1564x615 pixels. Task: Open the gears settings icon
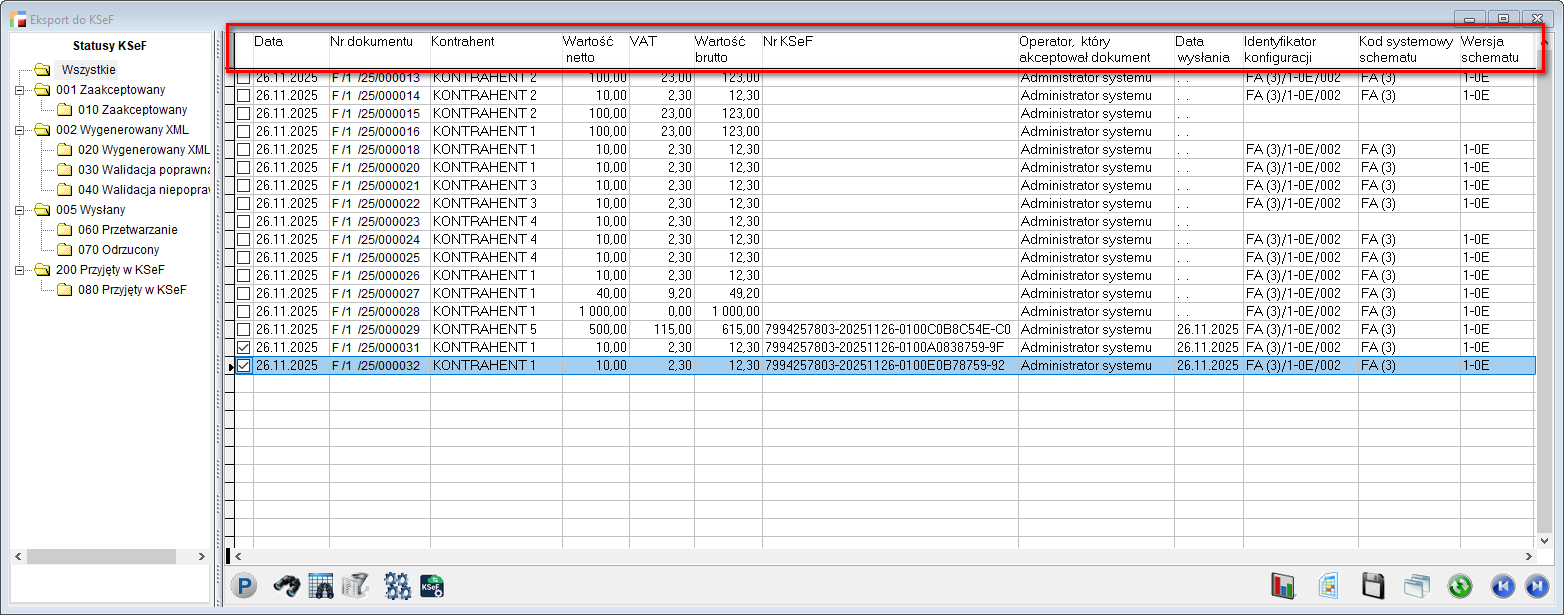coord(397,586)
